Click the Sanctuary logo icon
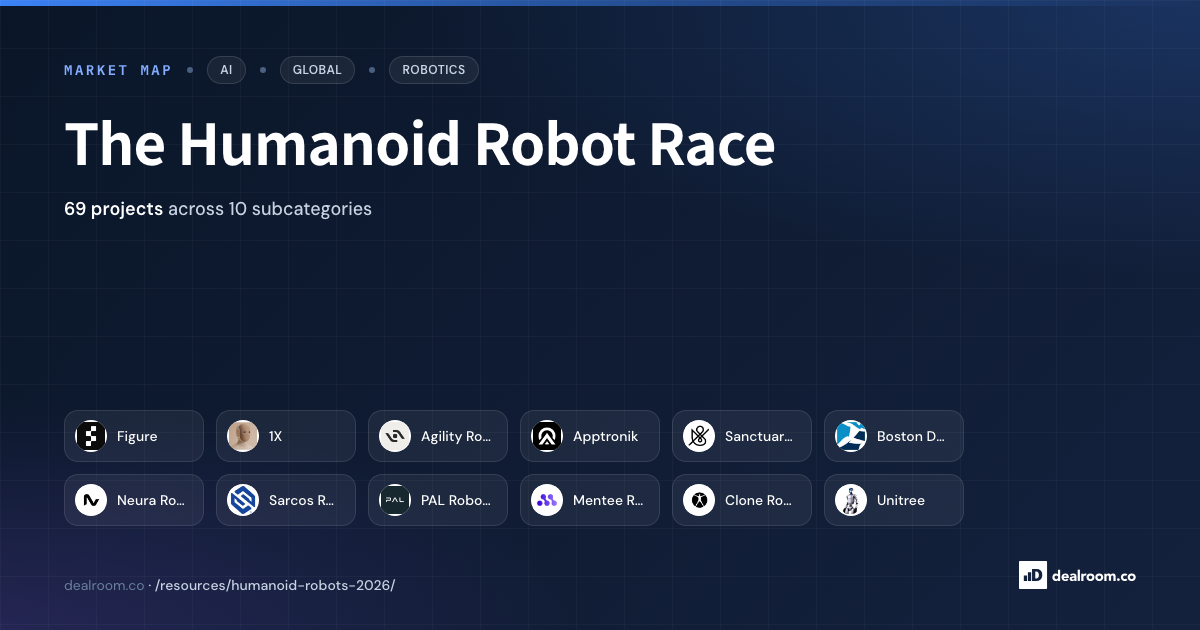Image resolution: width=1200 pixels, height=630 pixels. point(699,436)
